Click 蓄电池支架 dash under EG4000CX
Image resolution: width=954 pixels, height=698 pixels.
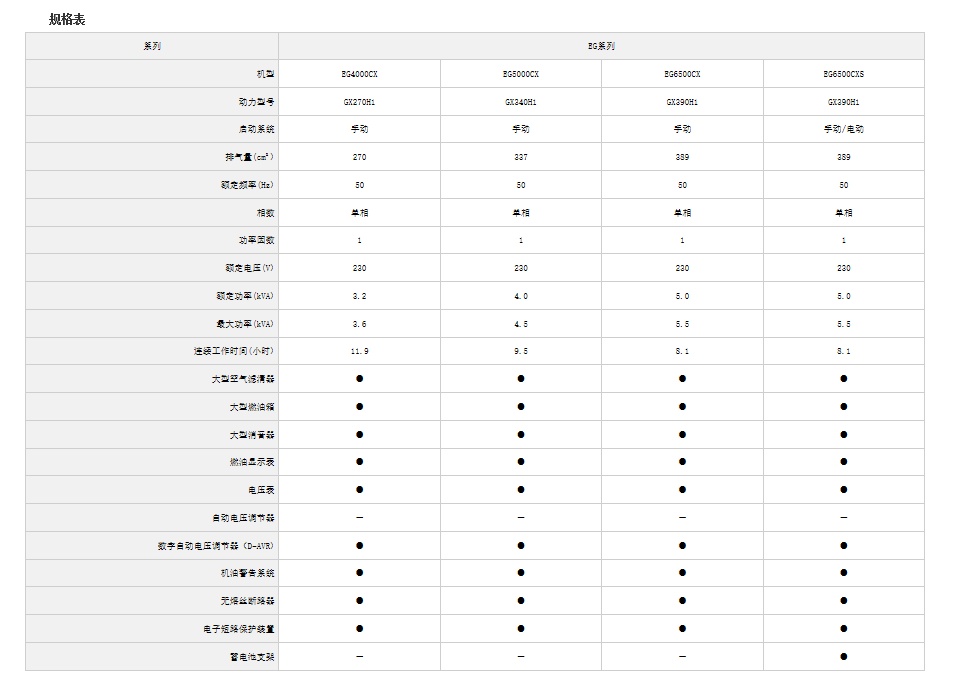360,657
